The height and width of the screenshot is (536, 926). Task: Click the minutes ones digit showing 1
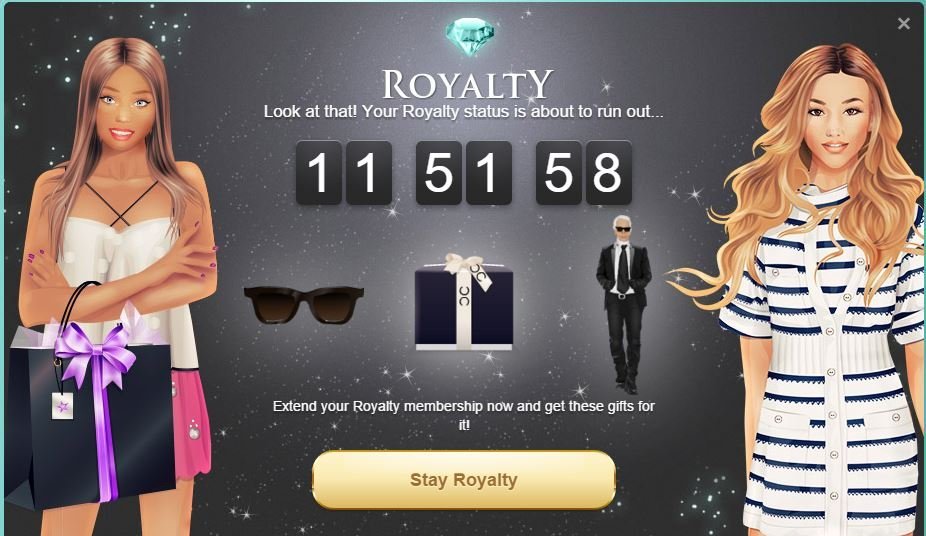488,172
